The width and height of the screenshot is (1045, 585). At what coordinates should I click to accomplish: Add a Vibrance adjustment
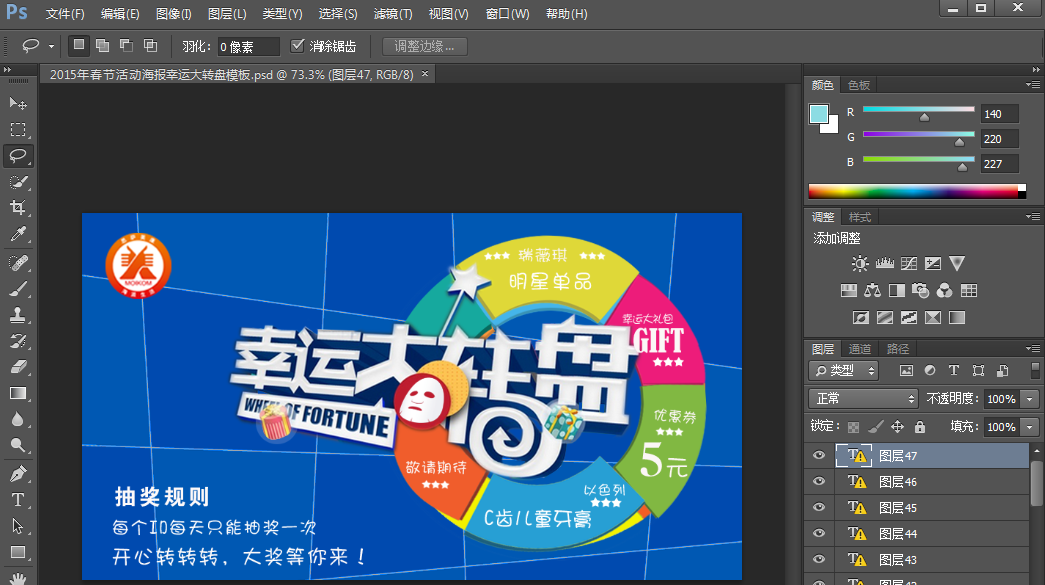click(x=957, y=263)
